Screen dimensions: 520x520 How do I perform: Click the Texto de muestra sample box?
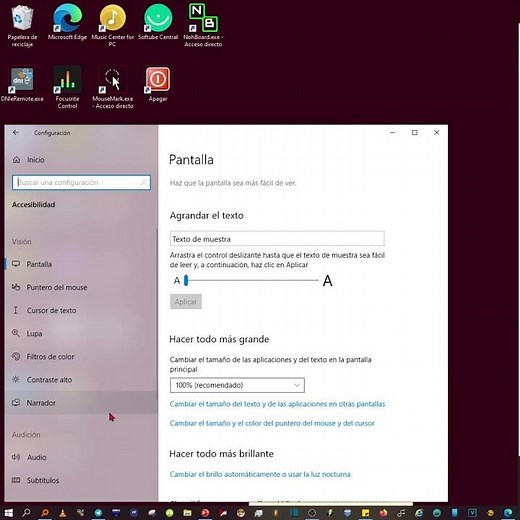(277, 239)
